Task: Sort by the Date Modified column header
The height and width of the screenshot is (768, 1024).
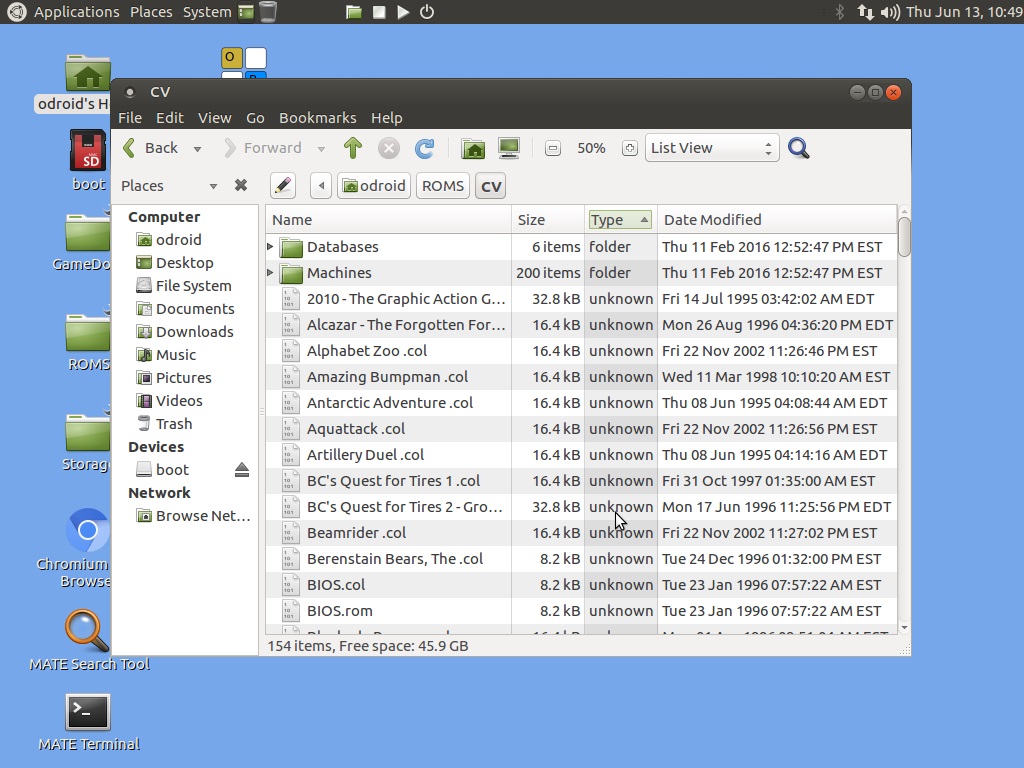Action: [x=712, y=220]
